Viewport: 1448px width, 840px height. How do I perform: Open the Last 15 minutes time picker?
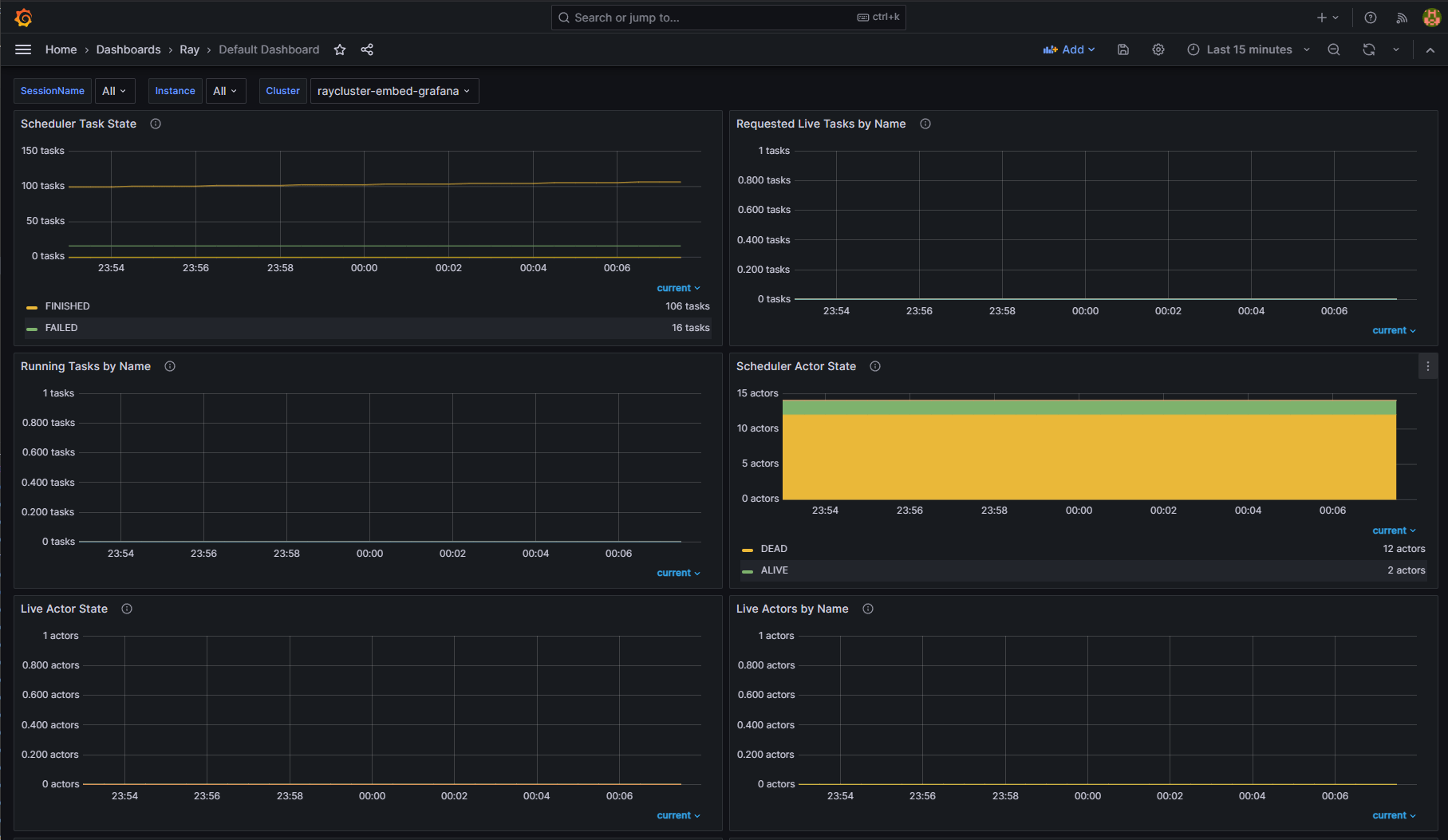tap(1248, 49)
